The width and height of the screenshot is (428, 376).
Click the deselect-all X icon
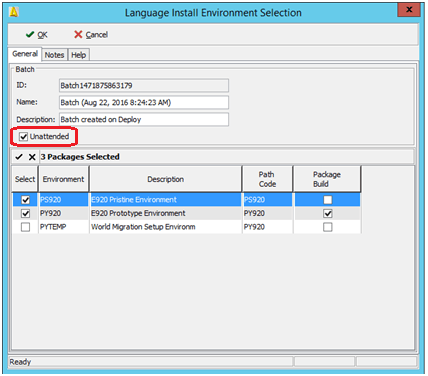coord(32,157)
